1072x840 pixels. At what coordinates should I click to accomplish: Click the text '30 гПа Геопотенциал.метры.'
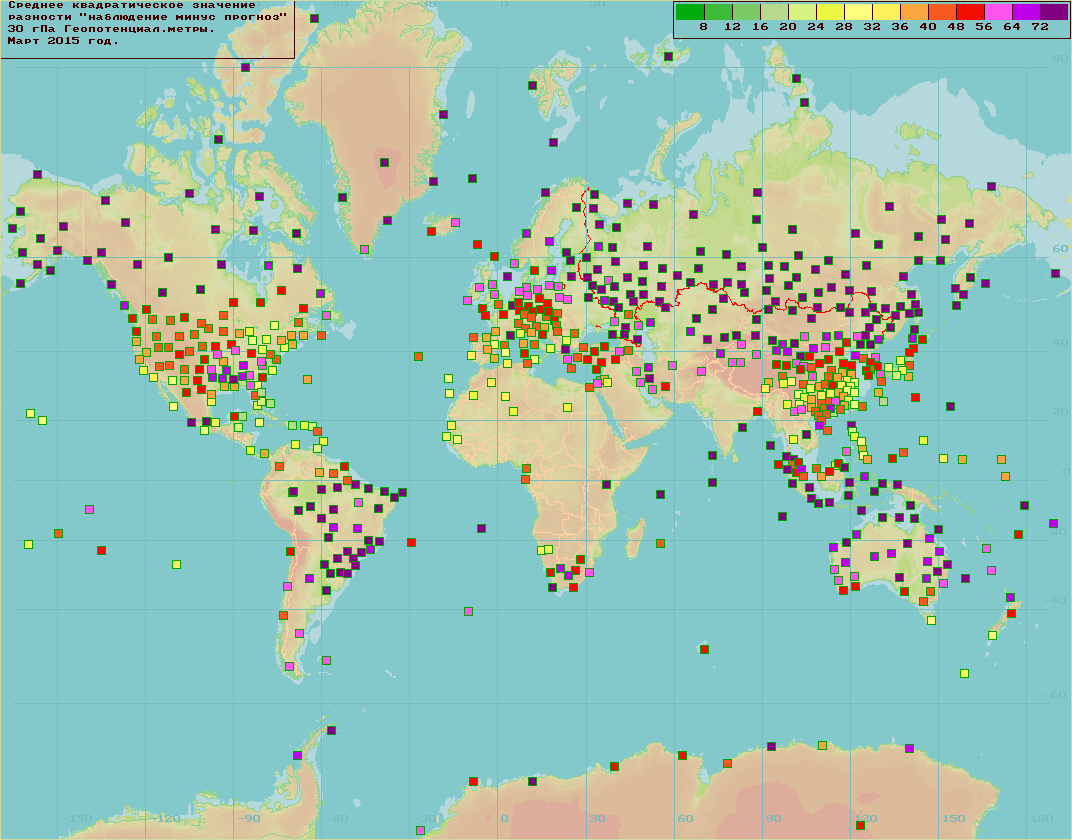(x=111, y=29)
